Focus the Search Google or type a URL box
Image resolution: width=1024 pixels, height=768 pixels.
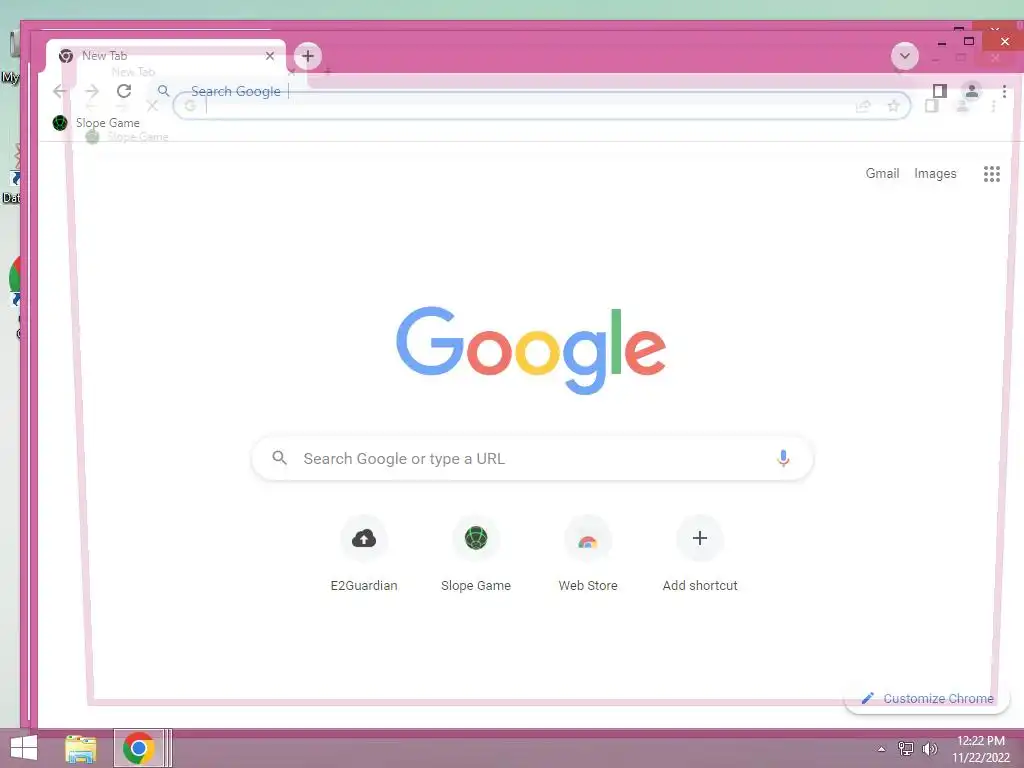click(532, 458)
